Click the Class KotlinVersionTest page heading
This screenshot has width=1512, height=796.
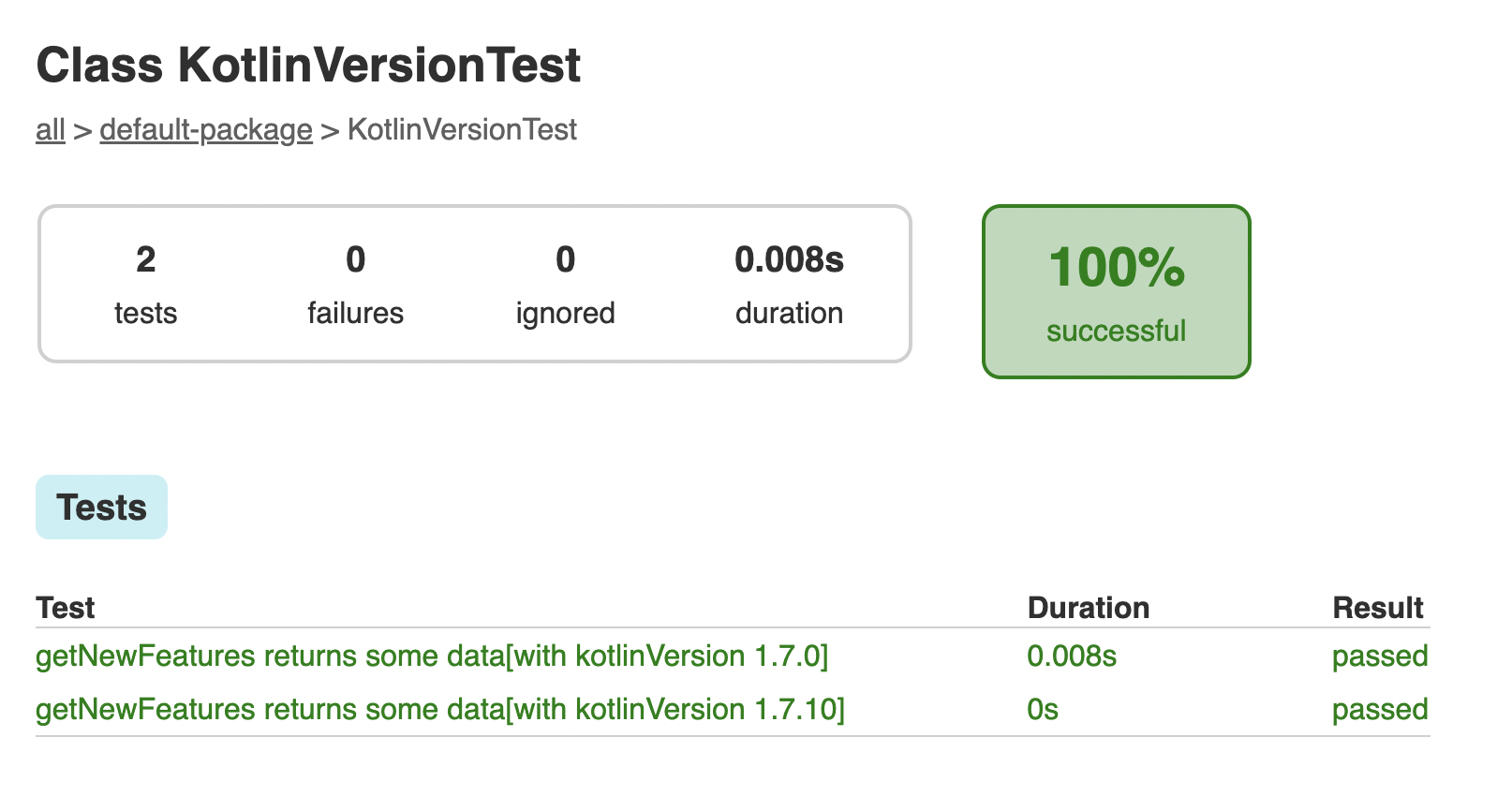coord(308,66)
